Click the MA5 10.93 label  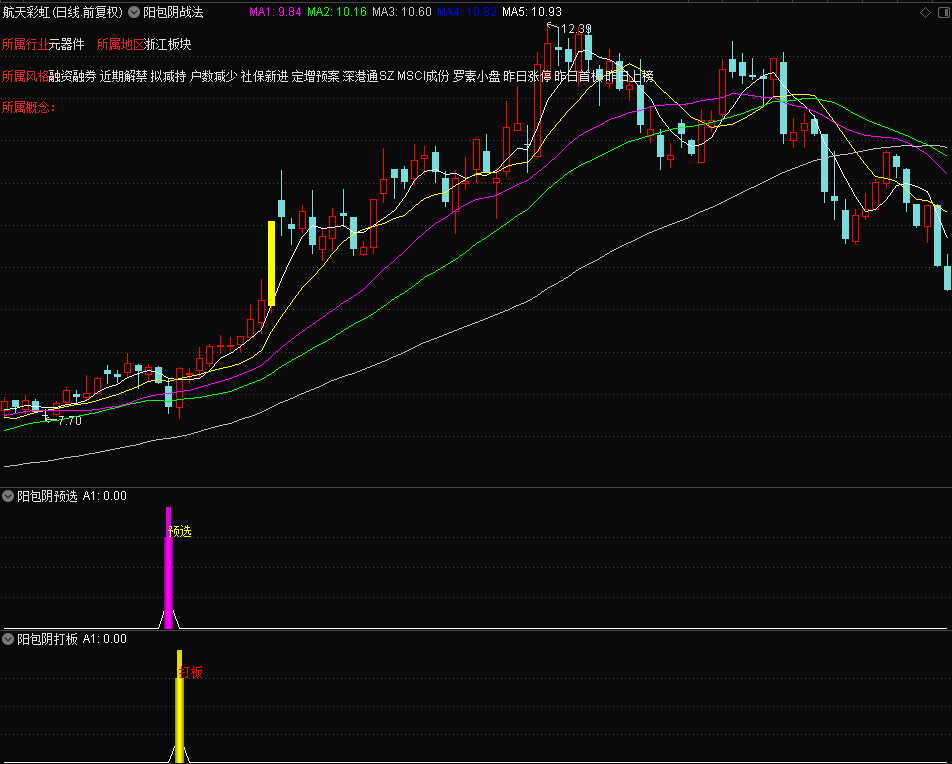tap(531, 12)
